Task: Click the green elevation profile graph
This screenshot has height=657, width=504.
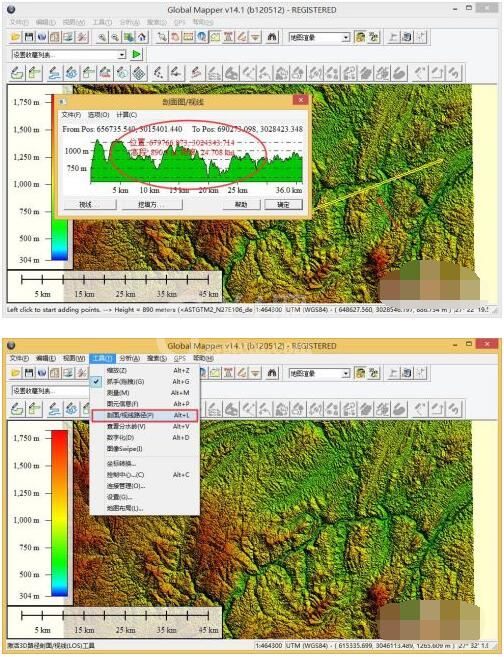Action: (196, 161)
